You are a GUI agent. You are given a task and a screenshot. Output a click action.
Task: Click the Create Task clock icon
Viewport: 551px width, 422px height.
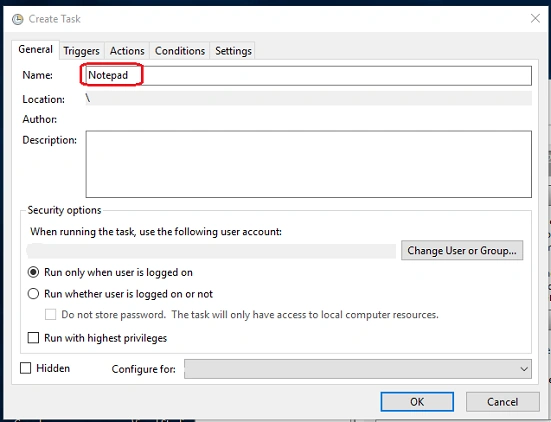(17, 19)
